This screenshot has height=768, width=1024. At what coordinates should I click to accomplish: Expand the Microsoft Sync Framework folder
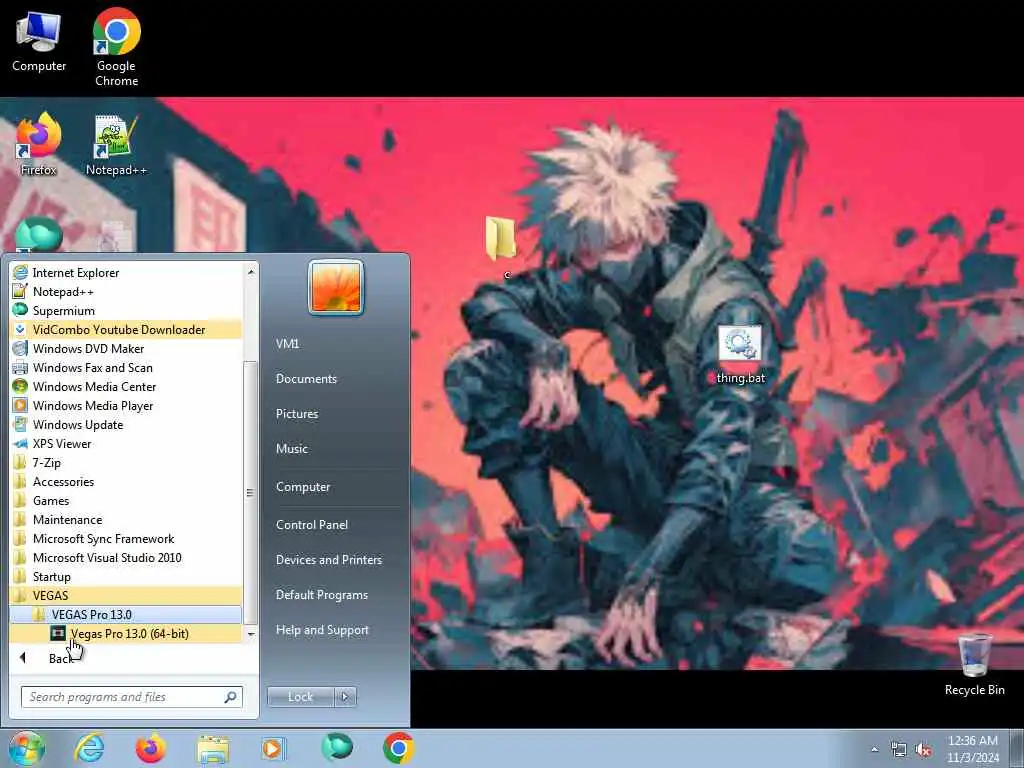(x=125, y=538)
